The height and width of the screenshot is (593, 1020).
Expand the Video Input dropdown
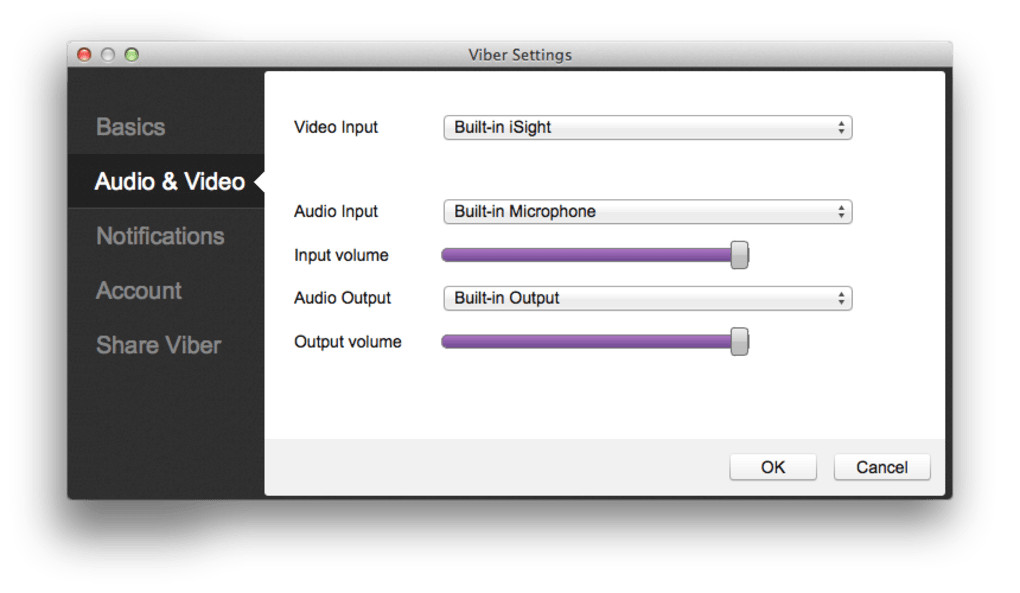[647, 128]
